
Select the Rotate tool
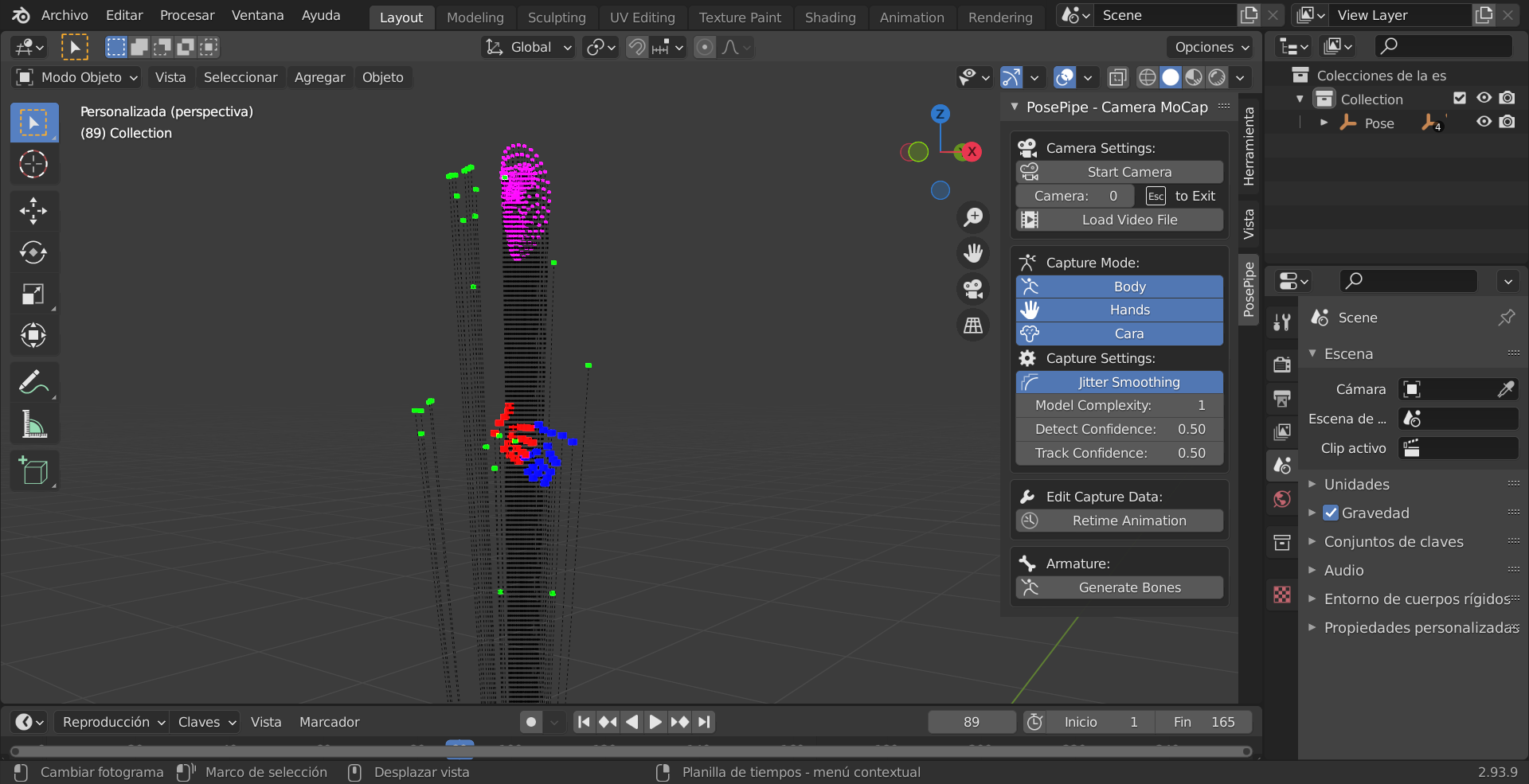pyautogui.click(x=33, y=252)
